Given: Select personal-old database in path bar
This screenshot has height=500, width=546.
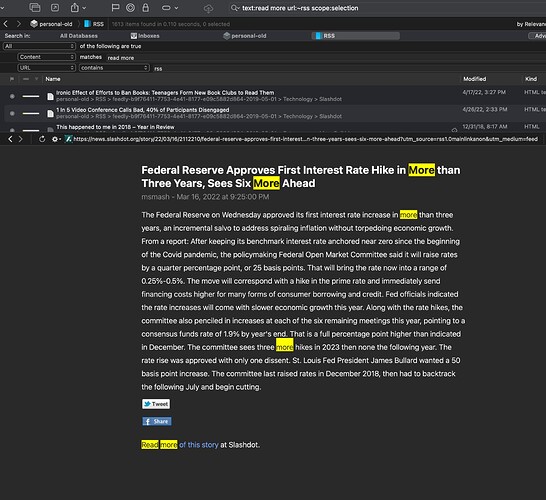Looking at the screenshot, I should click(x=51, y=24).
